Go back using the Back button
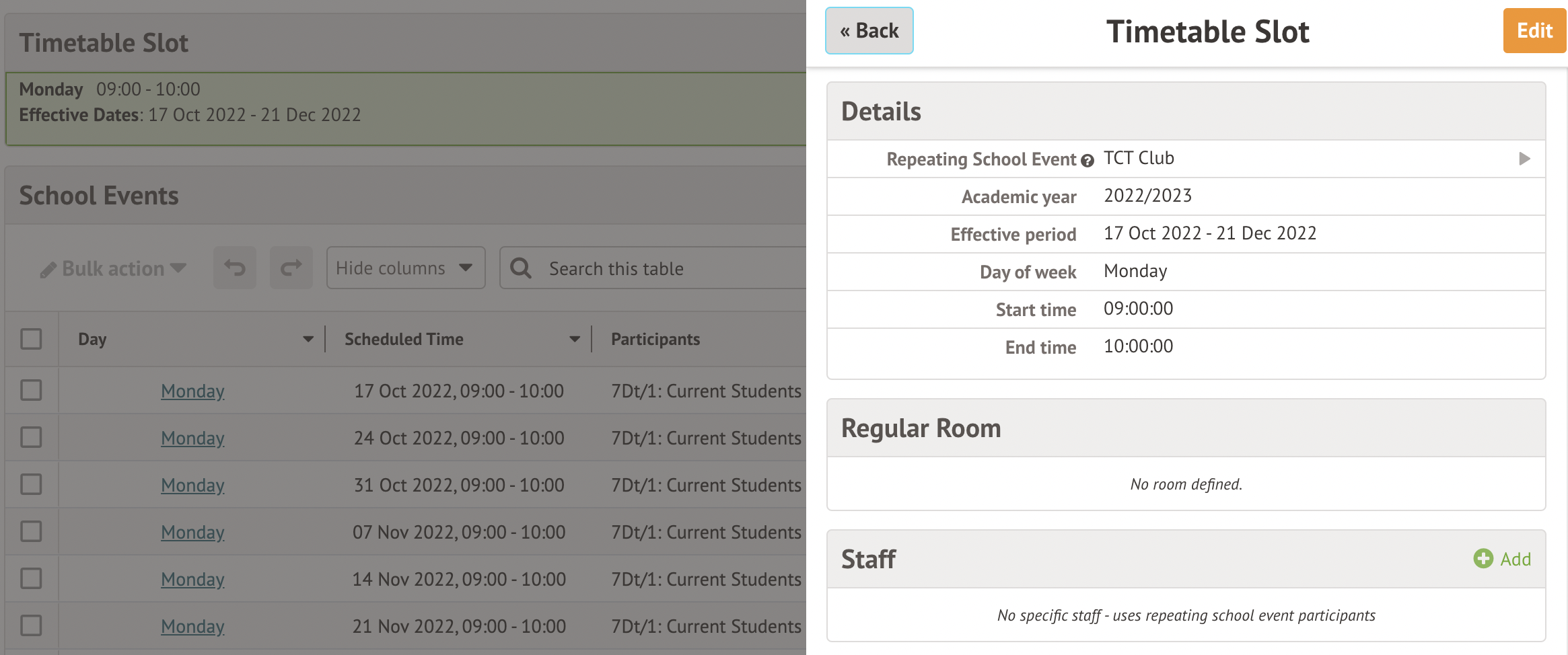 point(869,31)
